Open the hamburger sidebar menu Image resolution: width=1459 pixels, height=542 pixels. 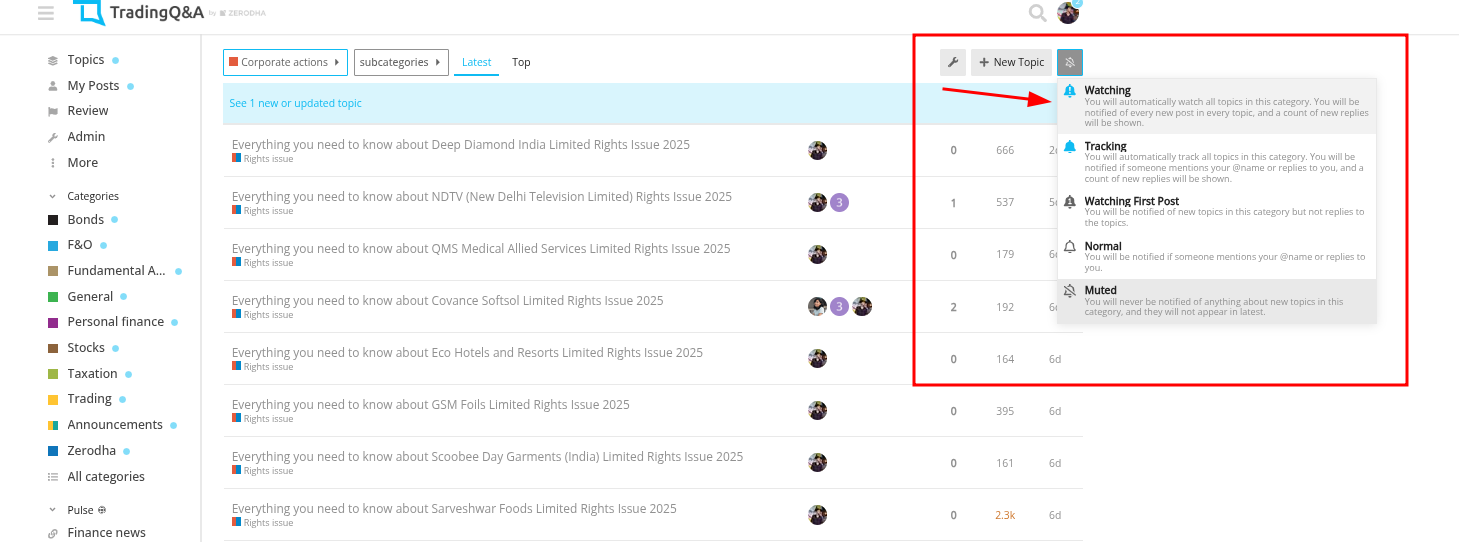pos(45,14)
